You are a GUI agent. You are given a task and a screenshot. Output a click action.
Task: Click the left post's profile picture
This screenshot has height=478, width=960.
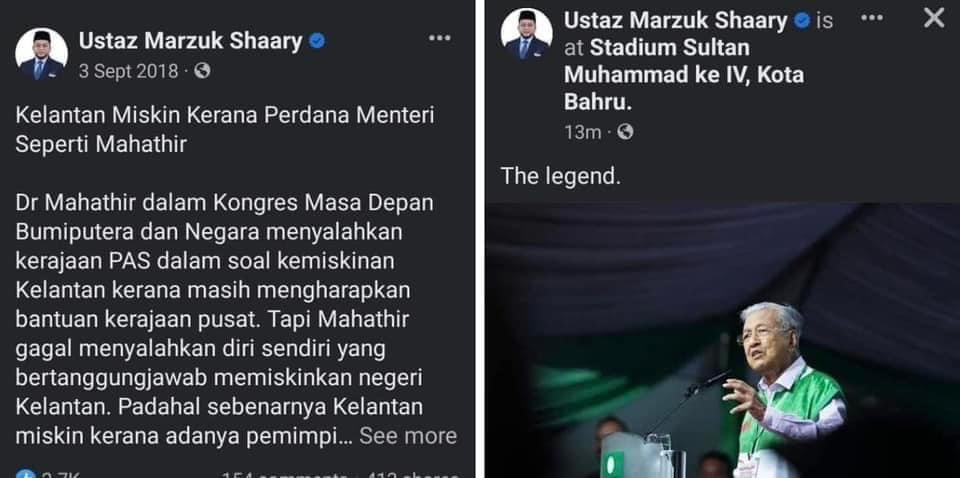[41, 54]
